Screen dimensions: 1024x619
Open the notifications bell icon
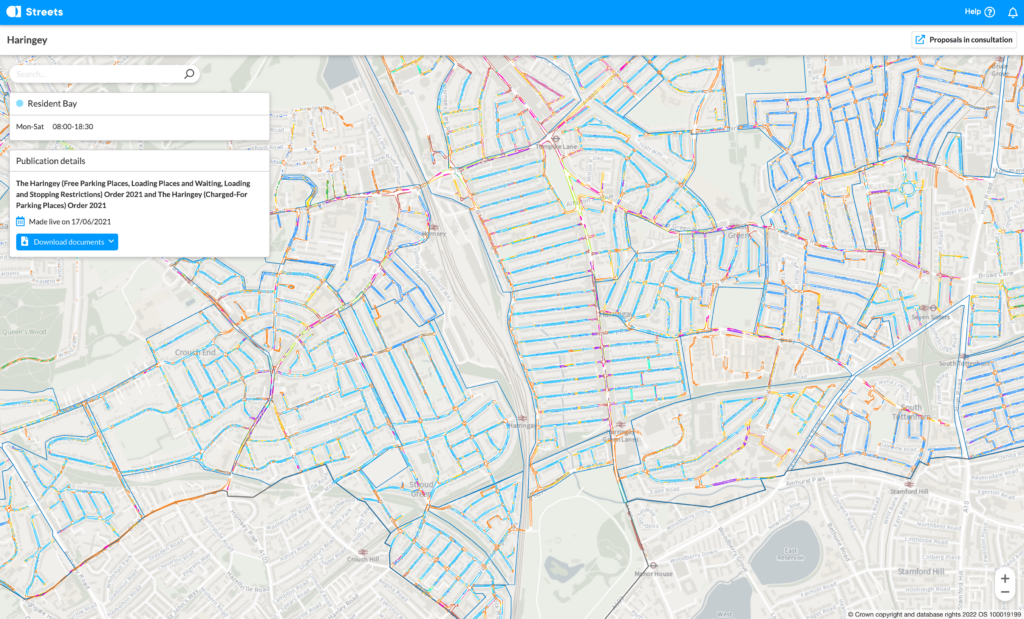click(x=1010, y=11)
